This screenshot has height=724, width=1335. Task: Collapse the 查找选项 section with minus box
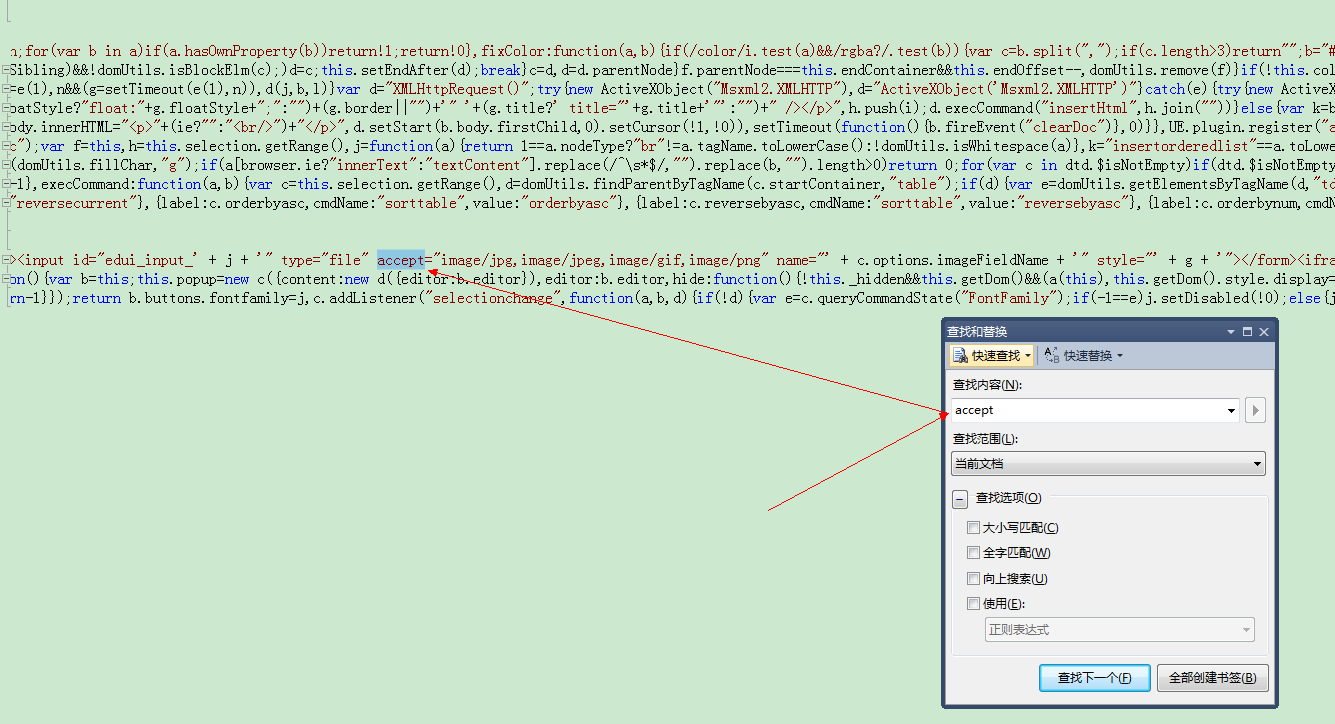pos(960,498)
